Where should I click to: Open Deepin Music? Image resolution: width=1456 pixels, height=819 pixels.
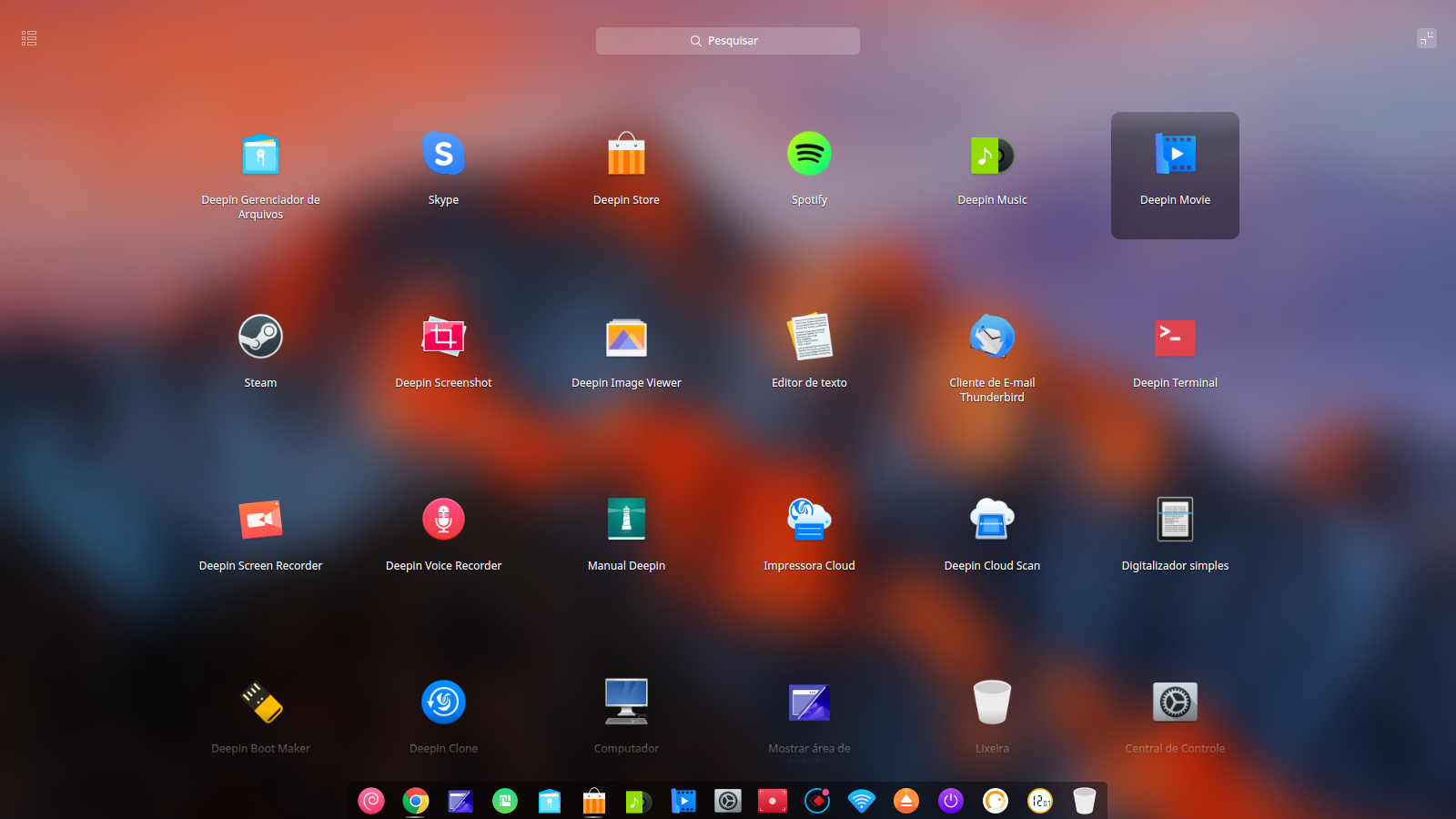coord(992,155)
